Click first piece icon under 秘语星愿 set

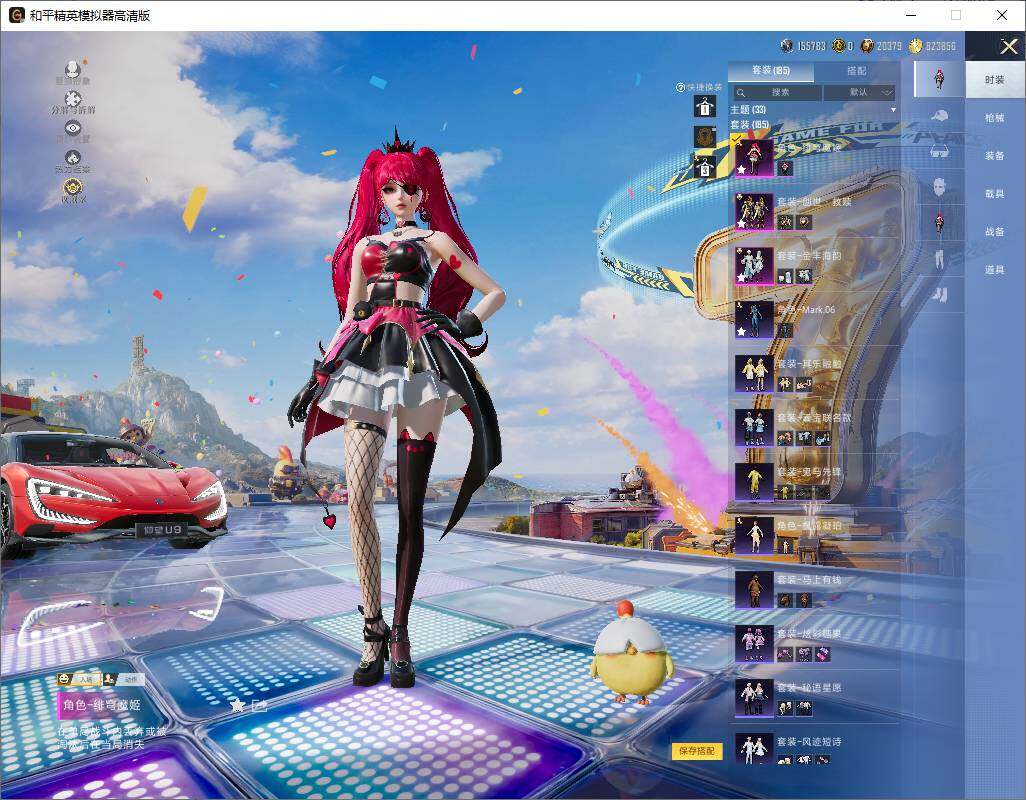[785, 708]
